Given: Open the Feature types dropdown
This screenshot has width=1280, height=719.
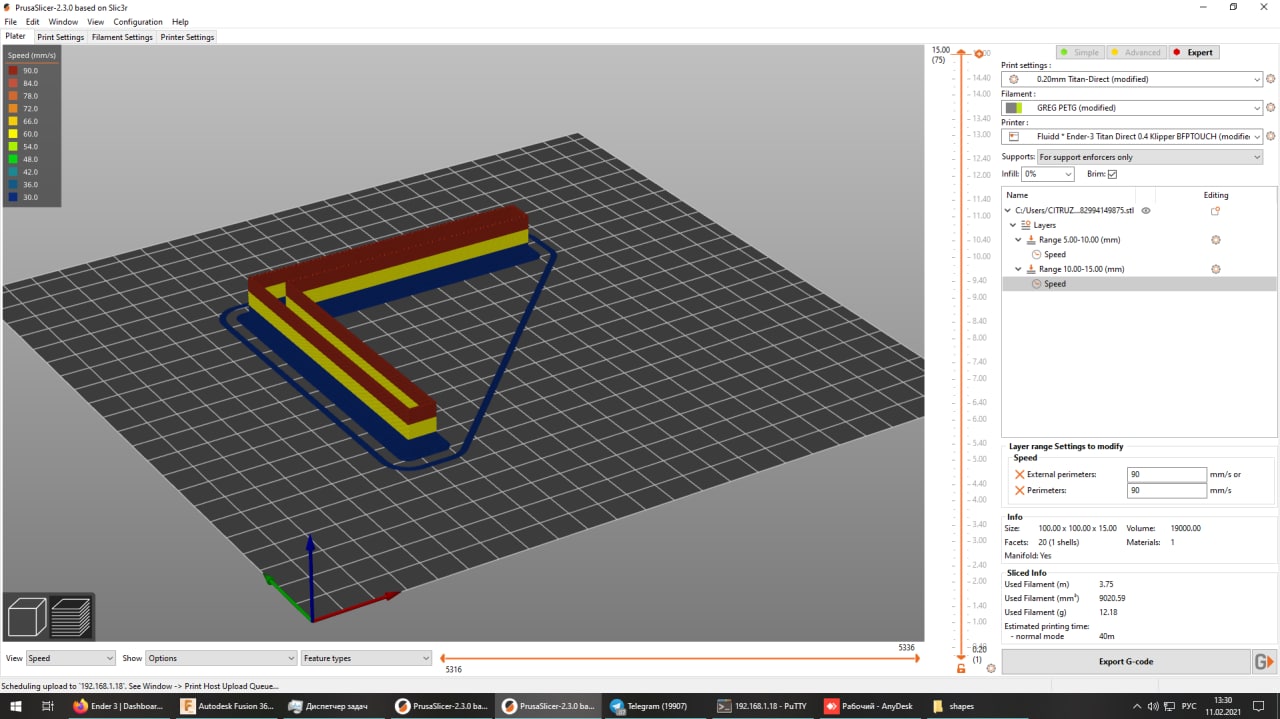Looking at the screenshot, I should [x=366, y=658].
